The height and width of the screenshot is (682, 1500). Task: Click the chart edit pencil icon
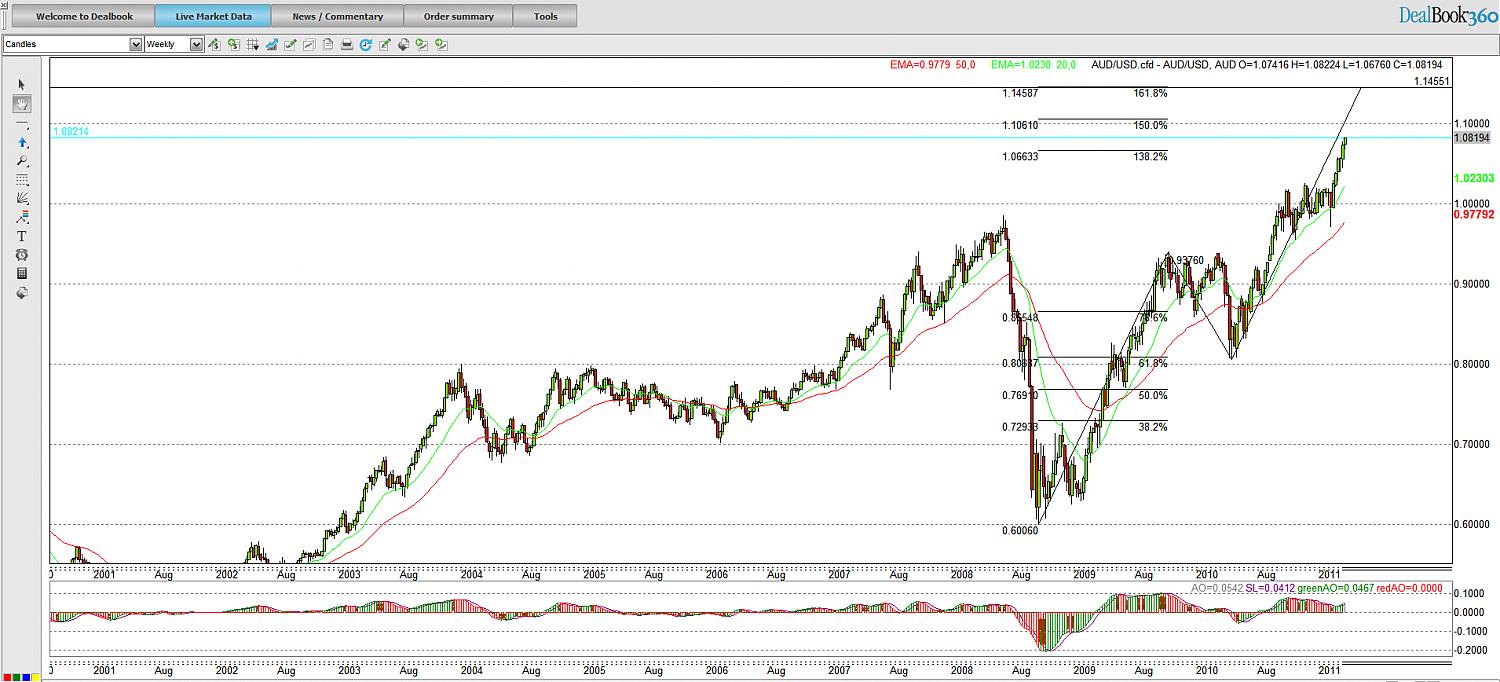(x=290, y=44)
